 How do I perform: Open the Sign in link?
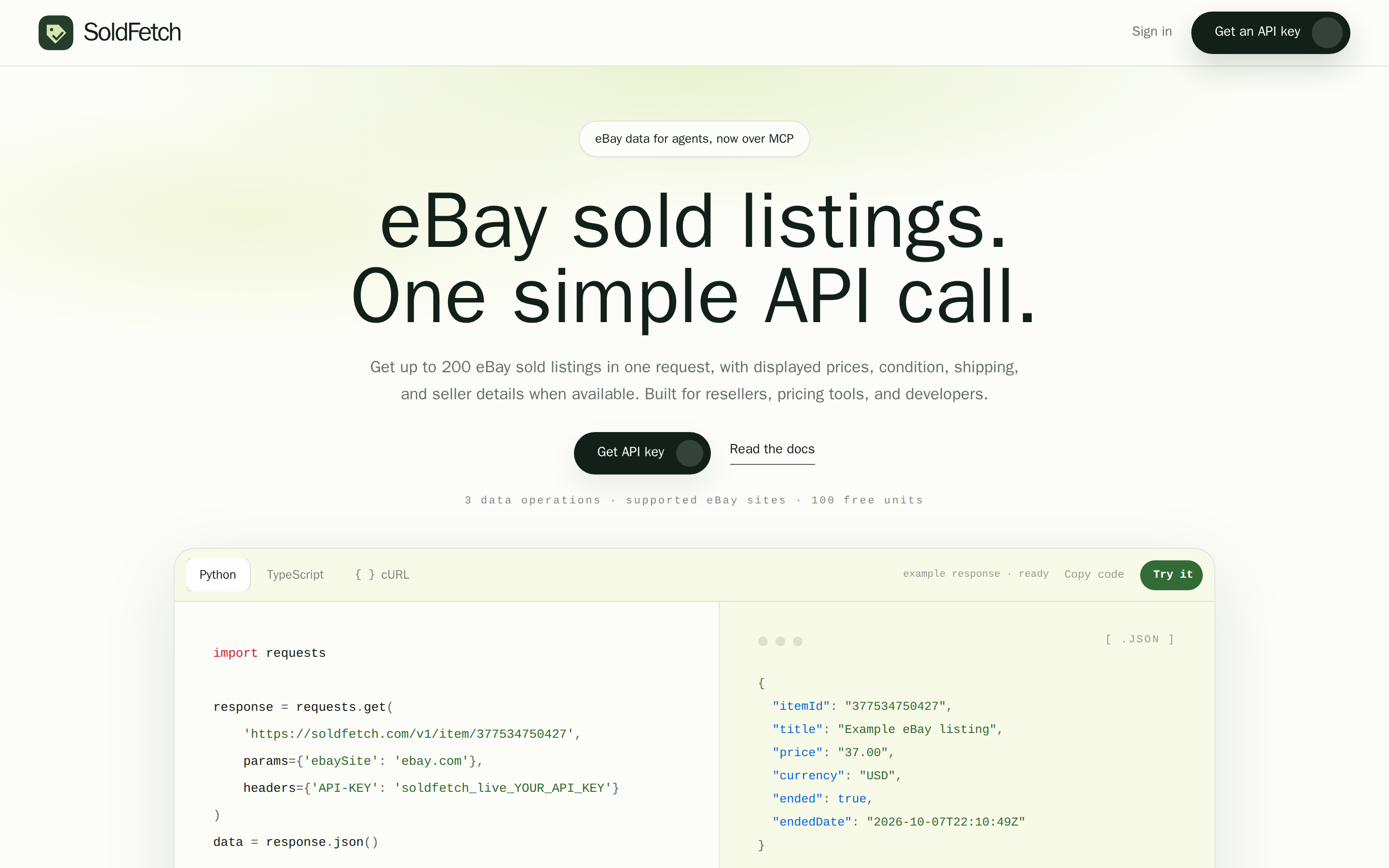[1151, 31]
